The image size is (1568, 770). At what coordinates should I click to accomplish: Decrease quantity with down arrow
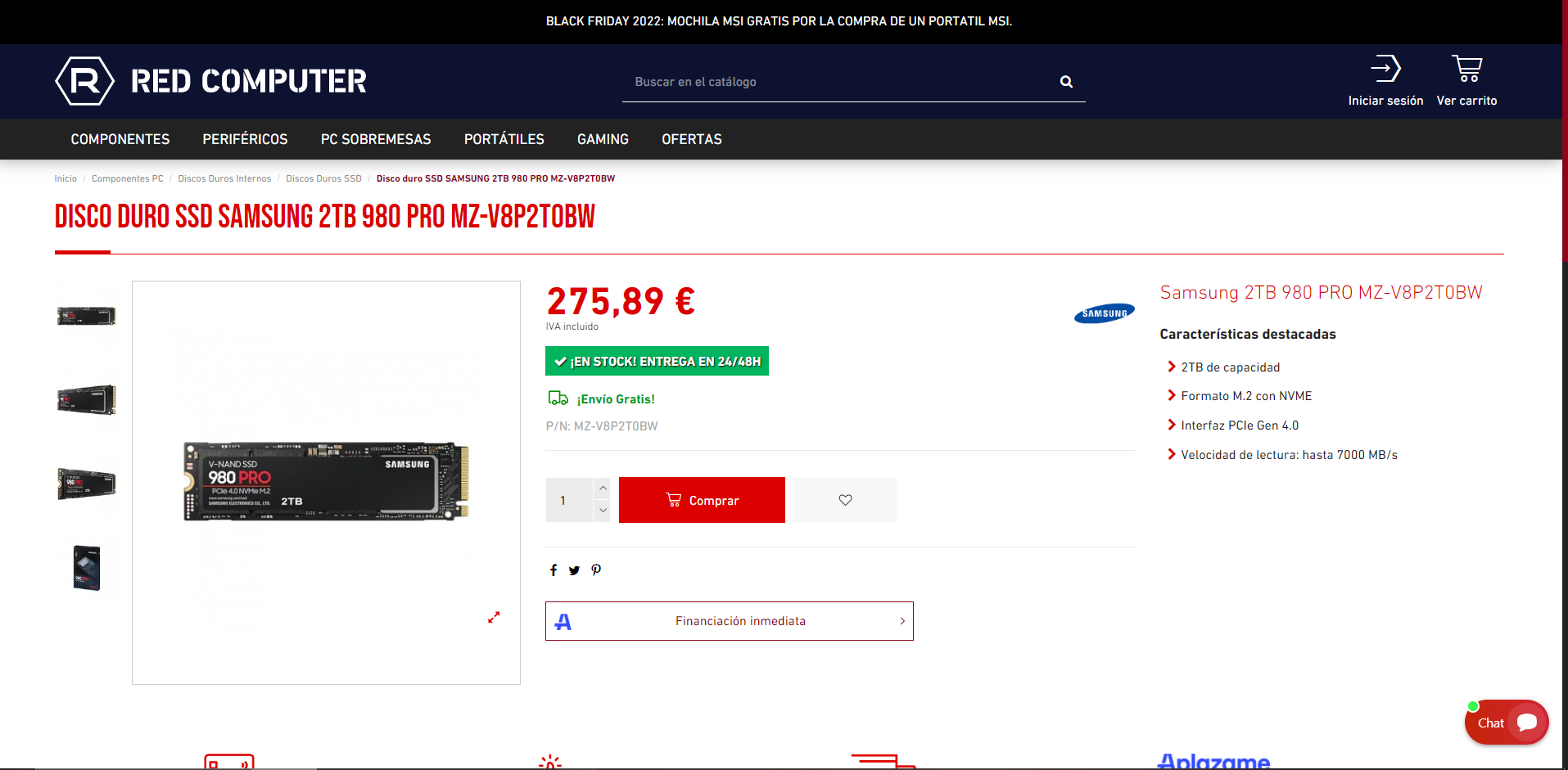click(x=603, y=511)
